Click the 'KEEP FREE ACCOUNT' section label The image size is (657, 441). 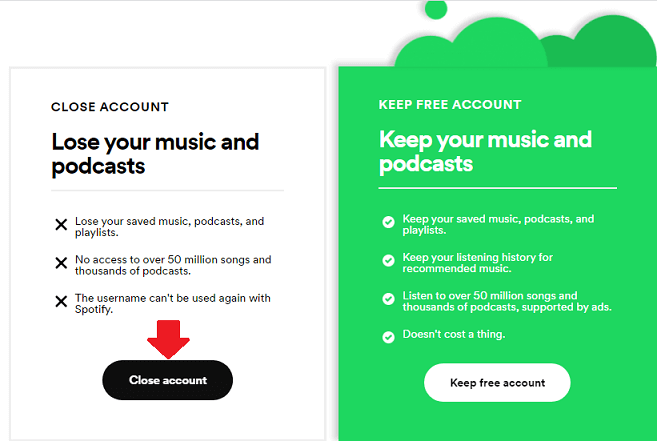[450, 104]
